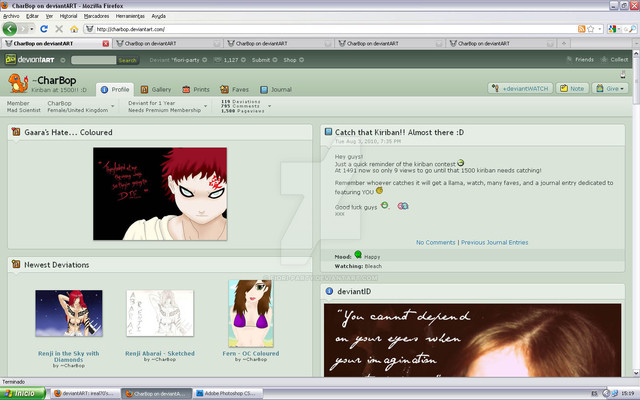The height and width of the screenshot is (400, 640).
Task: Open the Historial menu
Action: (x=68, y=16)
